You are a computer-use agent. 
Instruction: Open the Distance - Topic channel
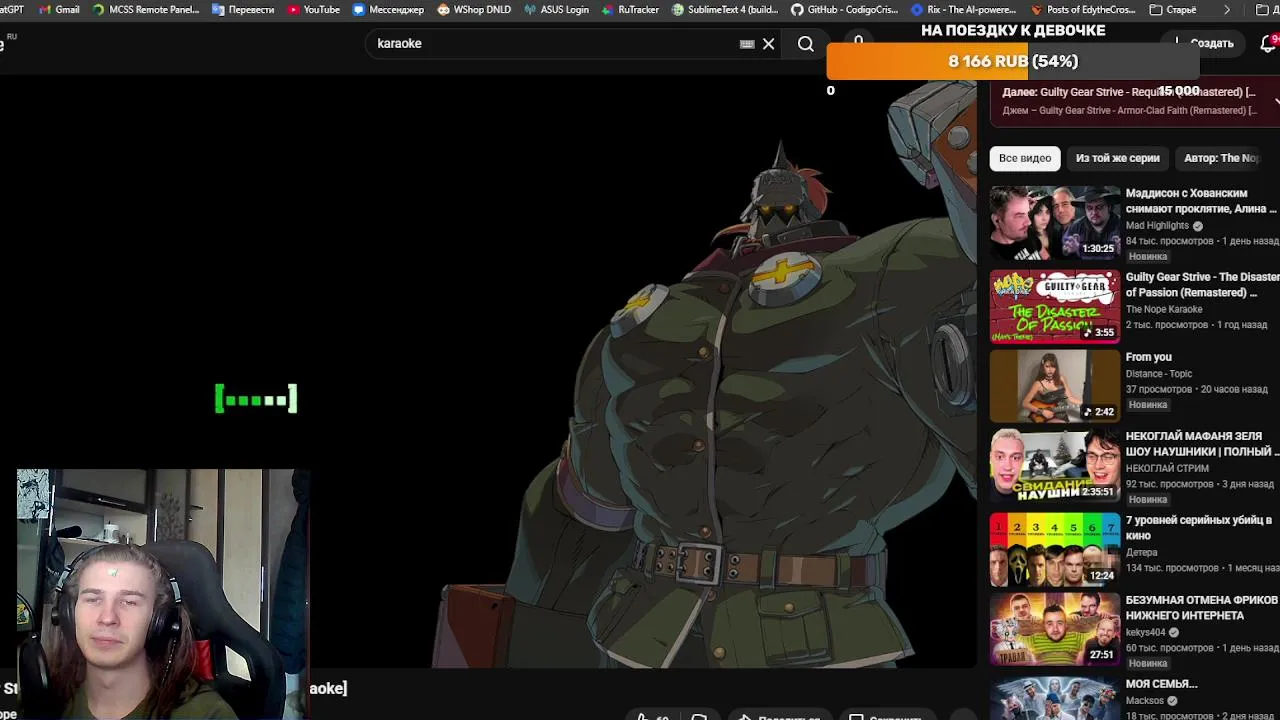click(x=1159, y=374)
